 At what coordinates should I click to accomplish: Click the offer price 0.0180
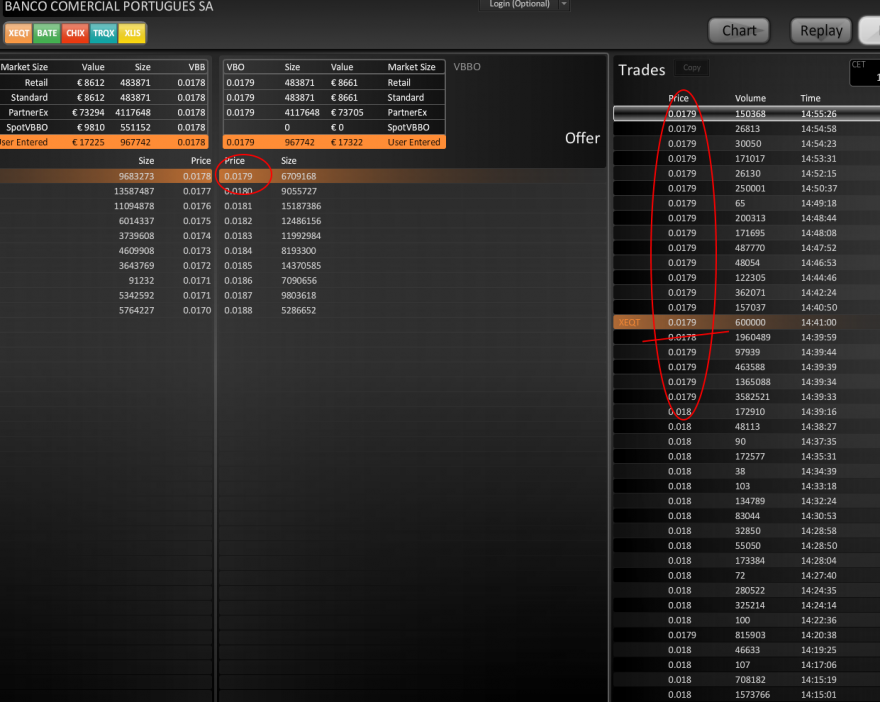pos(238,191)
